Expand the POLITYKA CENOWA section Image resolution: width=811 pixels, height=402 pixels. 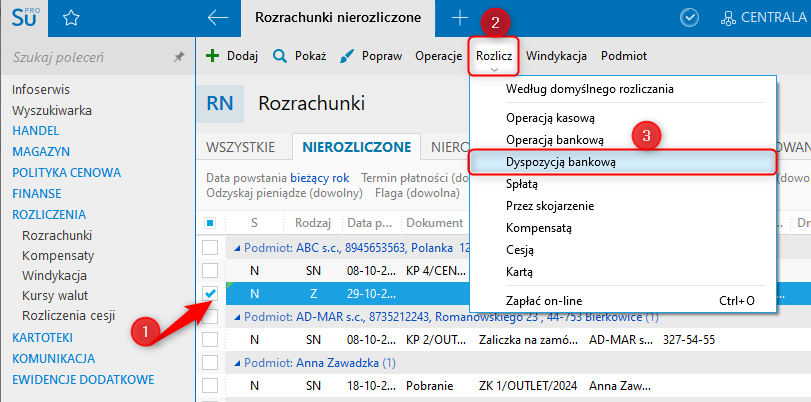pyautogui.click(x=66, y=173)
